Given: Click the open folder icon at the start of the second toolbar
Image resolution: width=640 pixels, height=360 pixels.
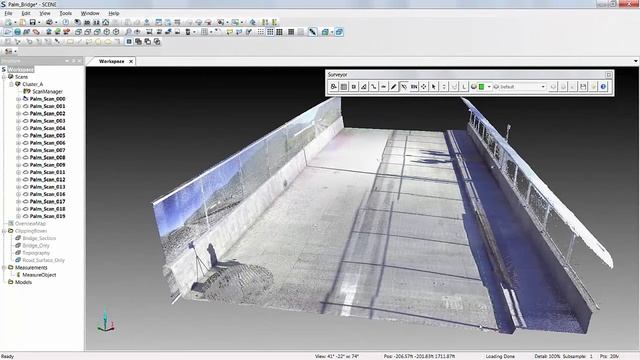Looking at the screenshot, I should tap(8, 32).
